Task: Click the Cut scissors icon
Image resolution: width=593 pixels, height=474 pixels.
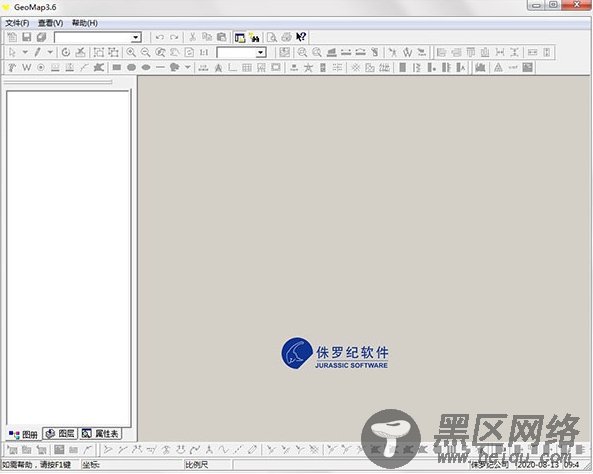Action: tap(192, 37)
